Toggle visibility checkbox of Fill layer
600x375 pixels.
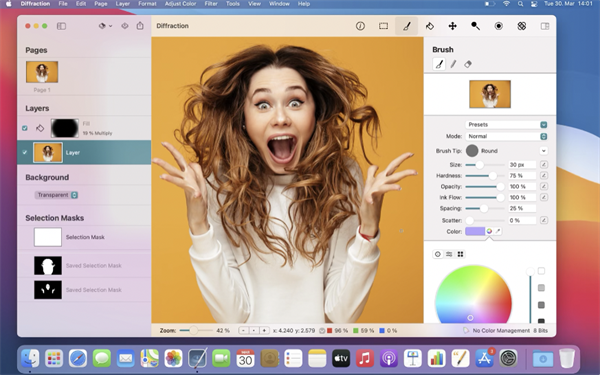[x=25, y=128]
